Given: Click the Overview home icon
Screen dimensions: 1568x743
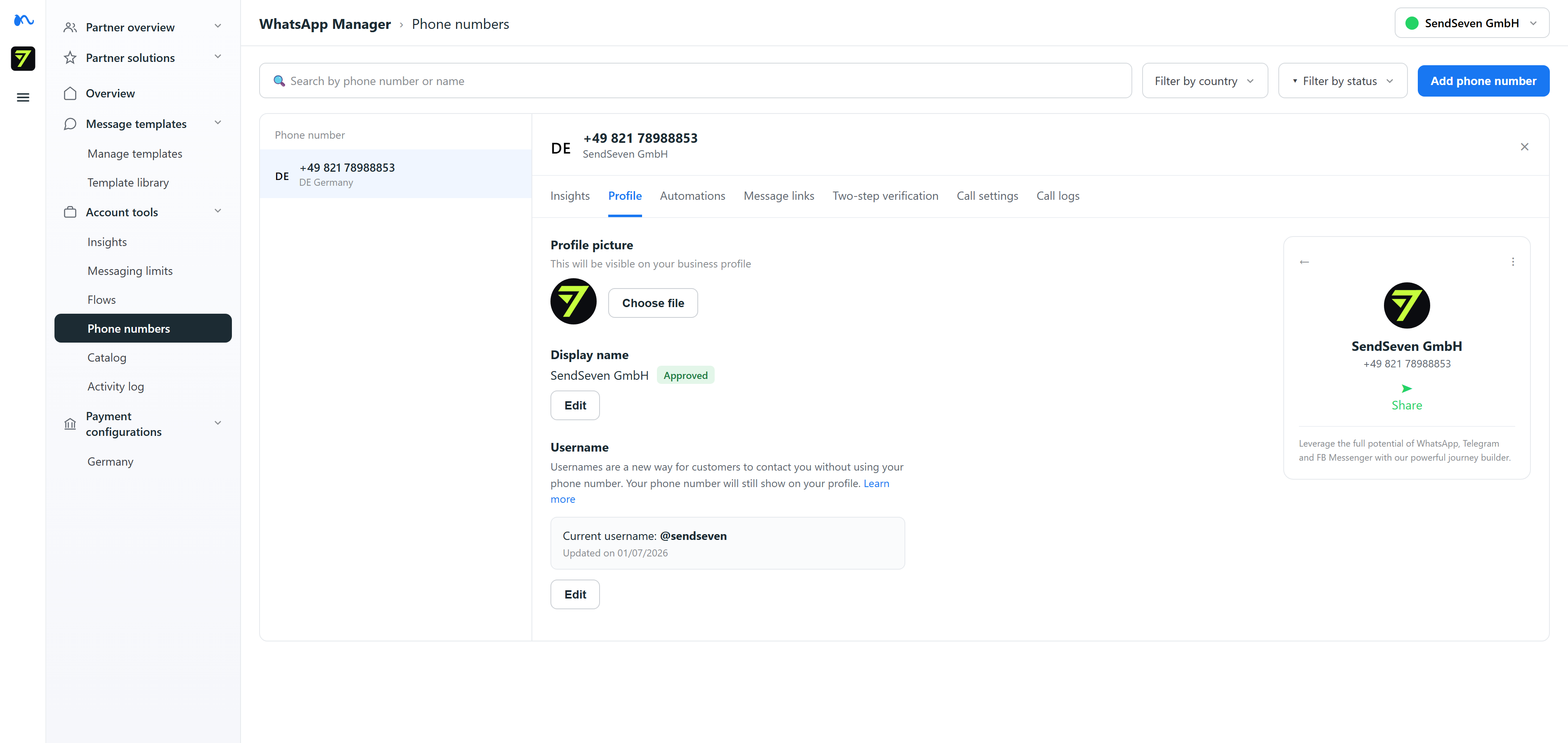Looking at the screenshot, I should coord(70,93).
